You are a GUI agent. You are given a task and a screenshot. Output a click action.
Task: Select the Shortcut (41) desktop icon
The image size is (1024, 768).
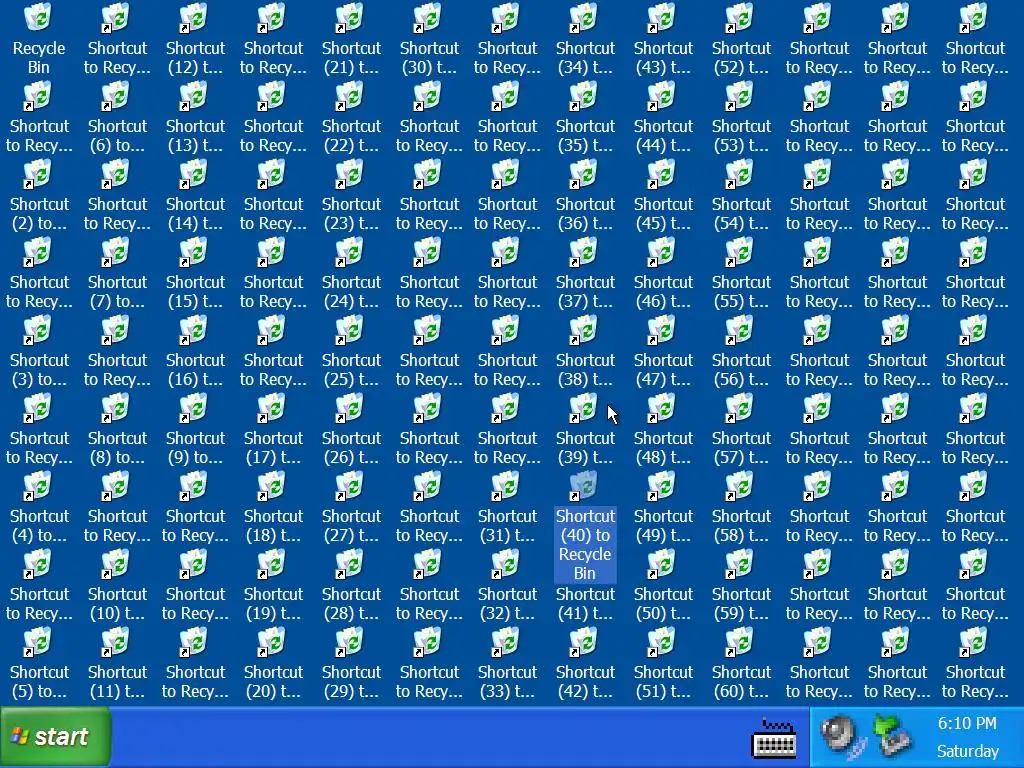pos(585,603)
